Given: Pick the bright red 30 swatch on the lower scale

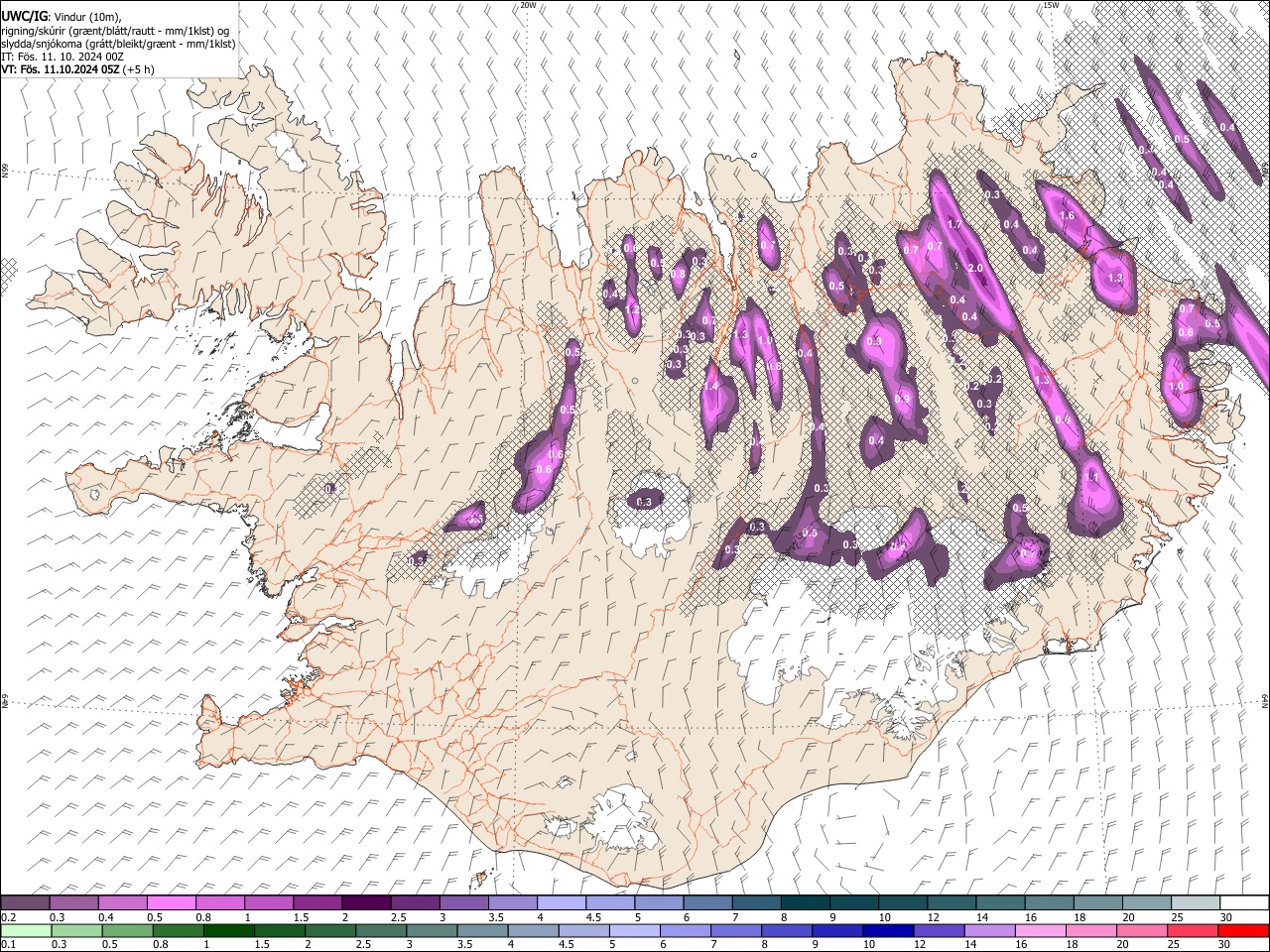Looking at the screenshot, I should click(1242, 930).
